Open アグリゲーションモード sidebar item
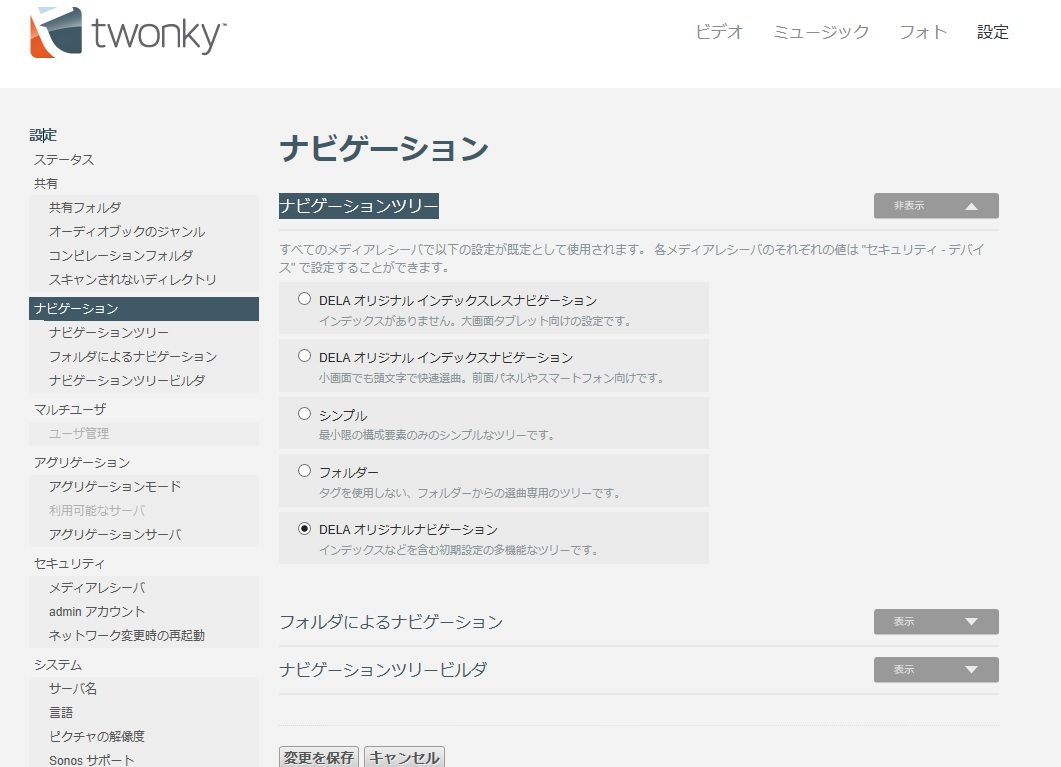The width and height of the screenshot is (1061, 767). (x=115, y=486)
